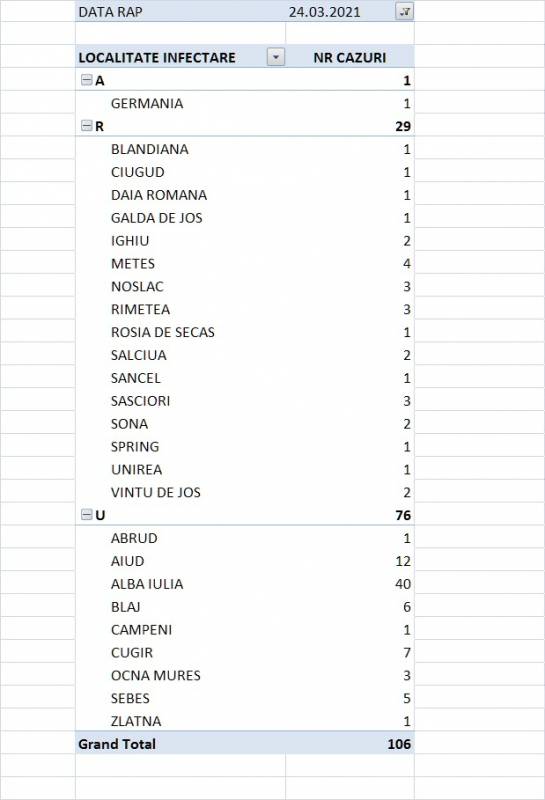545x800 pixels.
Task: Collapse the U group
Action: click(87, 515)
